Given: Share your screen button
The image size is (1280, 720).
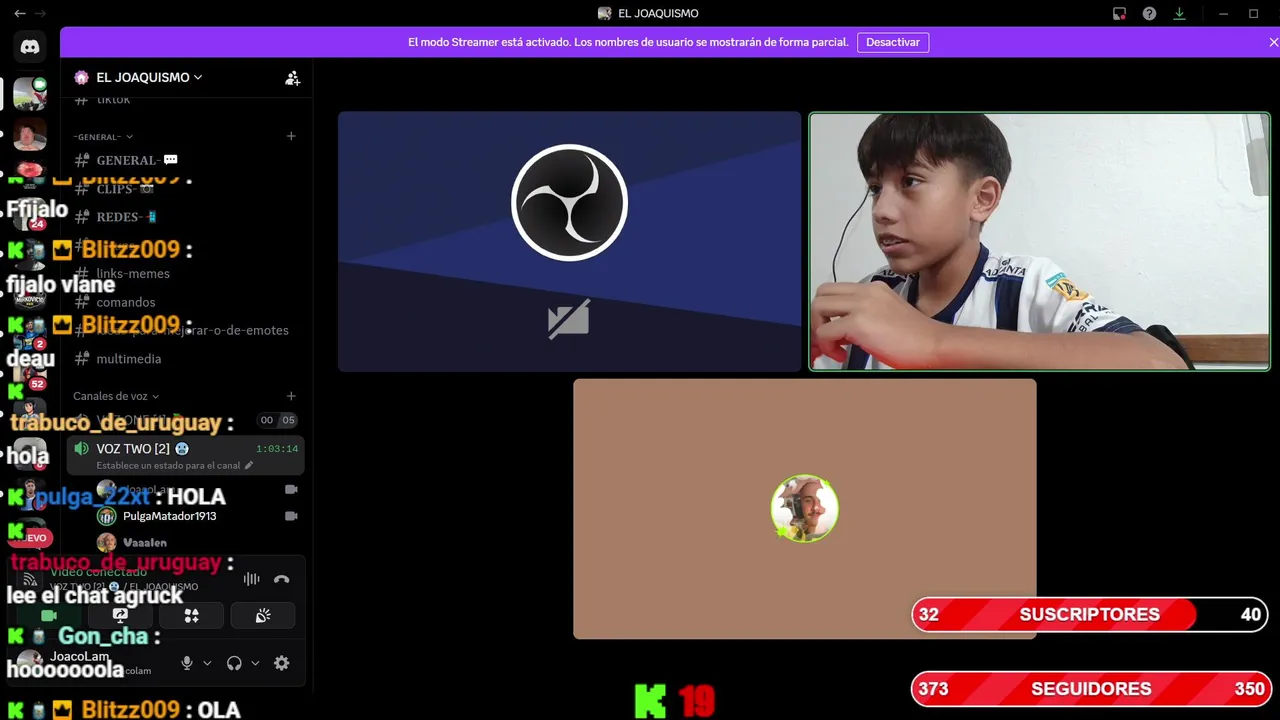Looking at the screenshot, I should pos(120,615).
